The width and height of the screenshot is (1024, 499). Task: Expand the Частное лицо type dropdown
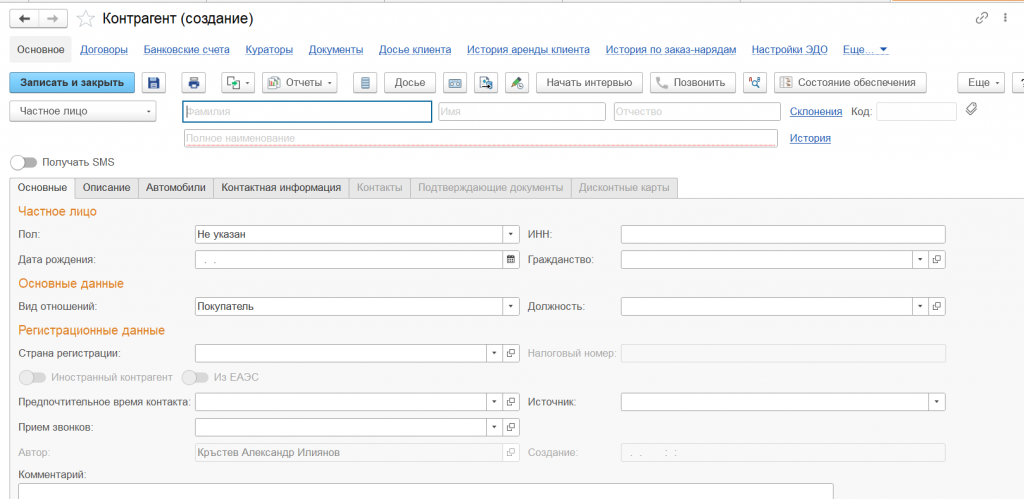point(149,112)
